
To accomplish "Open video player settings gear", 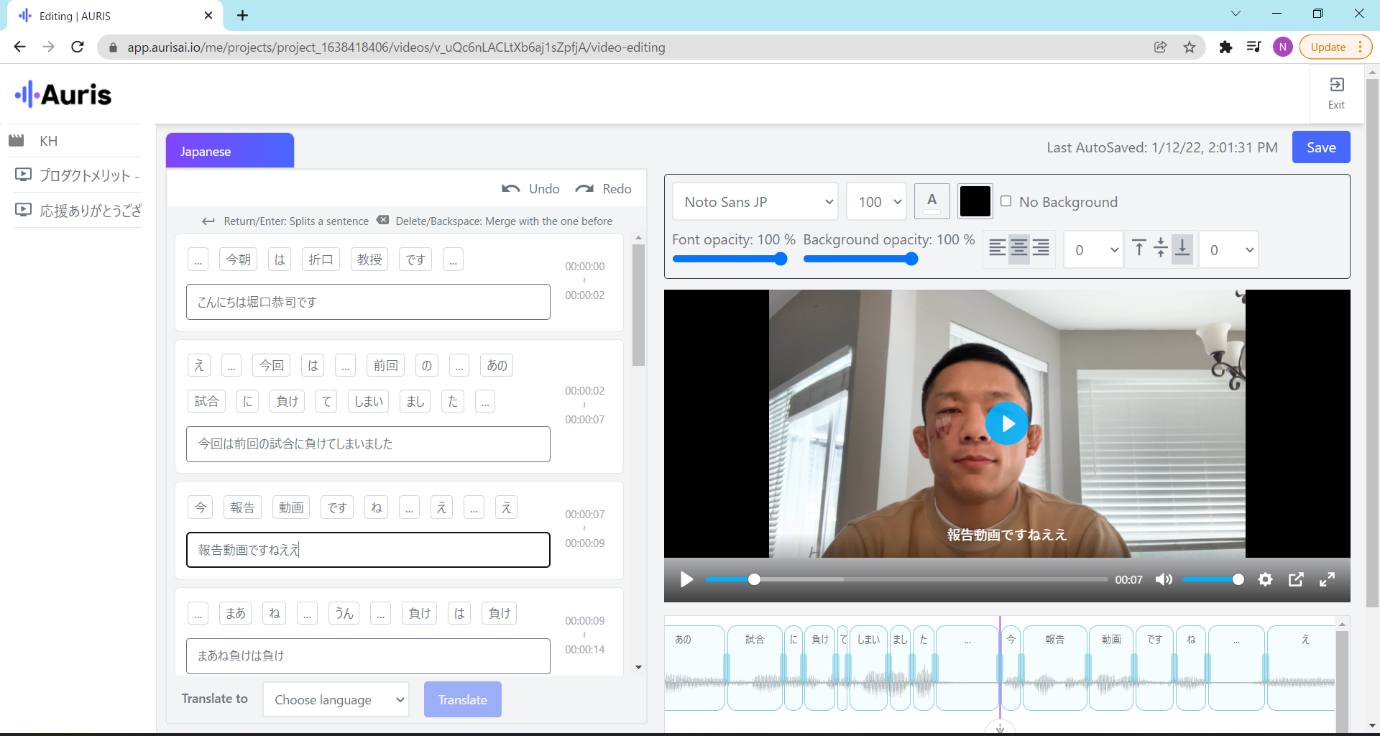I will click(1265, 579).
